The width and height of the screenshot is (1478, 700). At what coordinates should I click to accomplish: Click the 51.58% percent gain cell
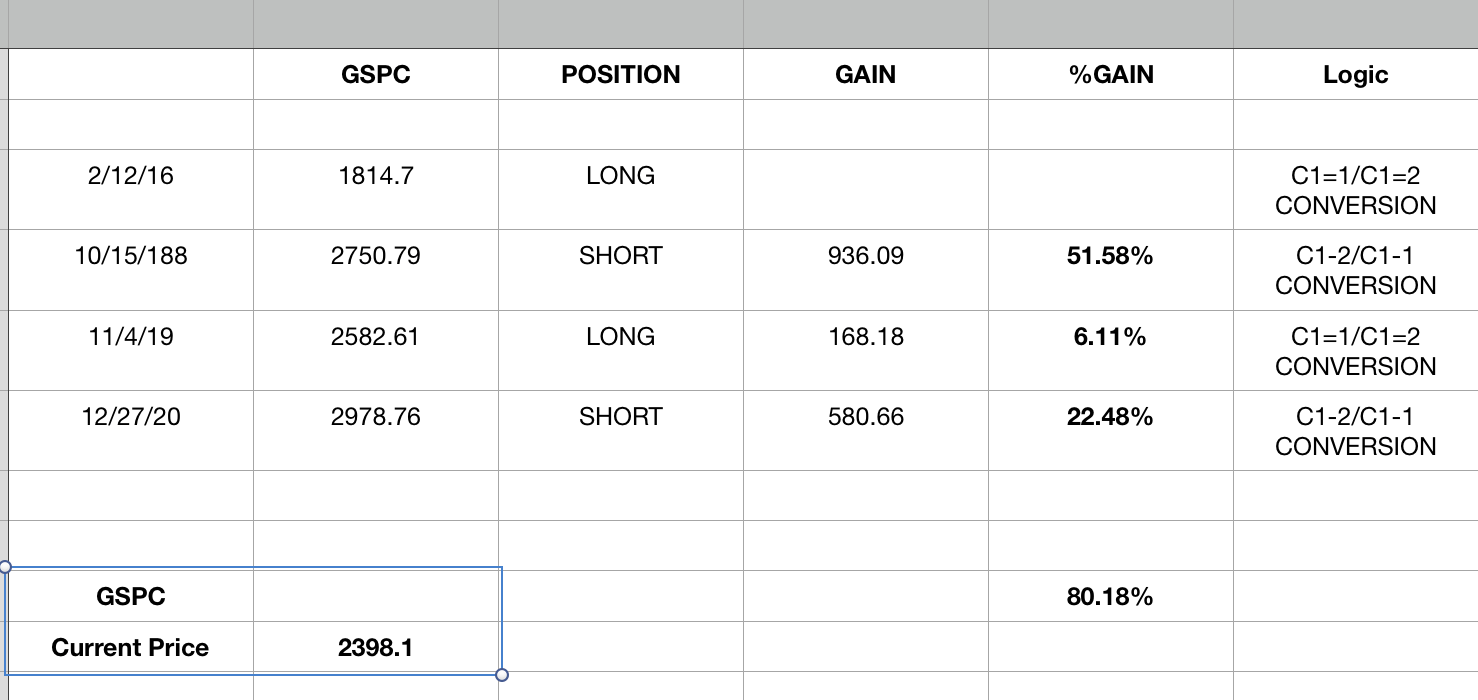point(1110,256)
